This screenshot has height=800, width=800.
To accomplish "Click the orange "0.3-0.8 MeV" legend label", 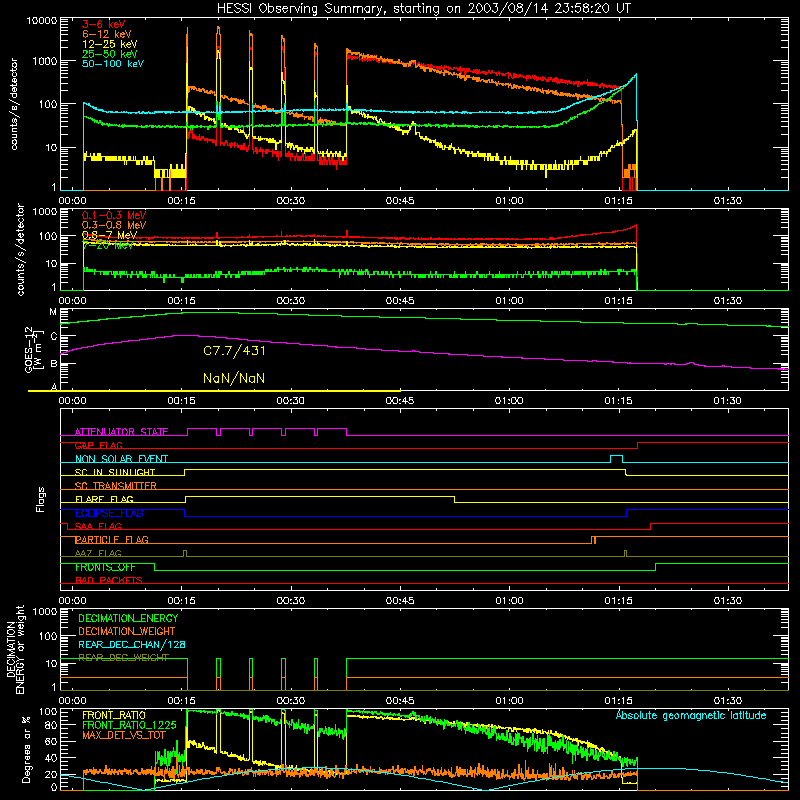I will 114,225.
